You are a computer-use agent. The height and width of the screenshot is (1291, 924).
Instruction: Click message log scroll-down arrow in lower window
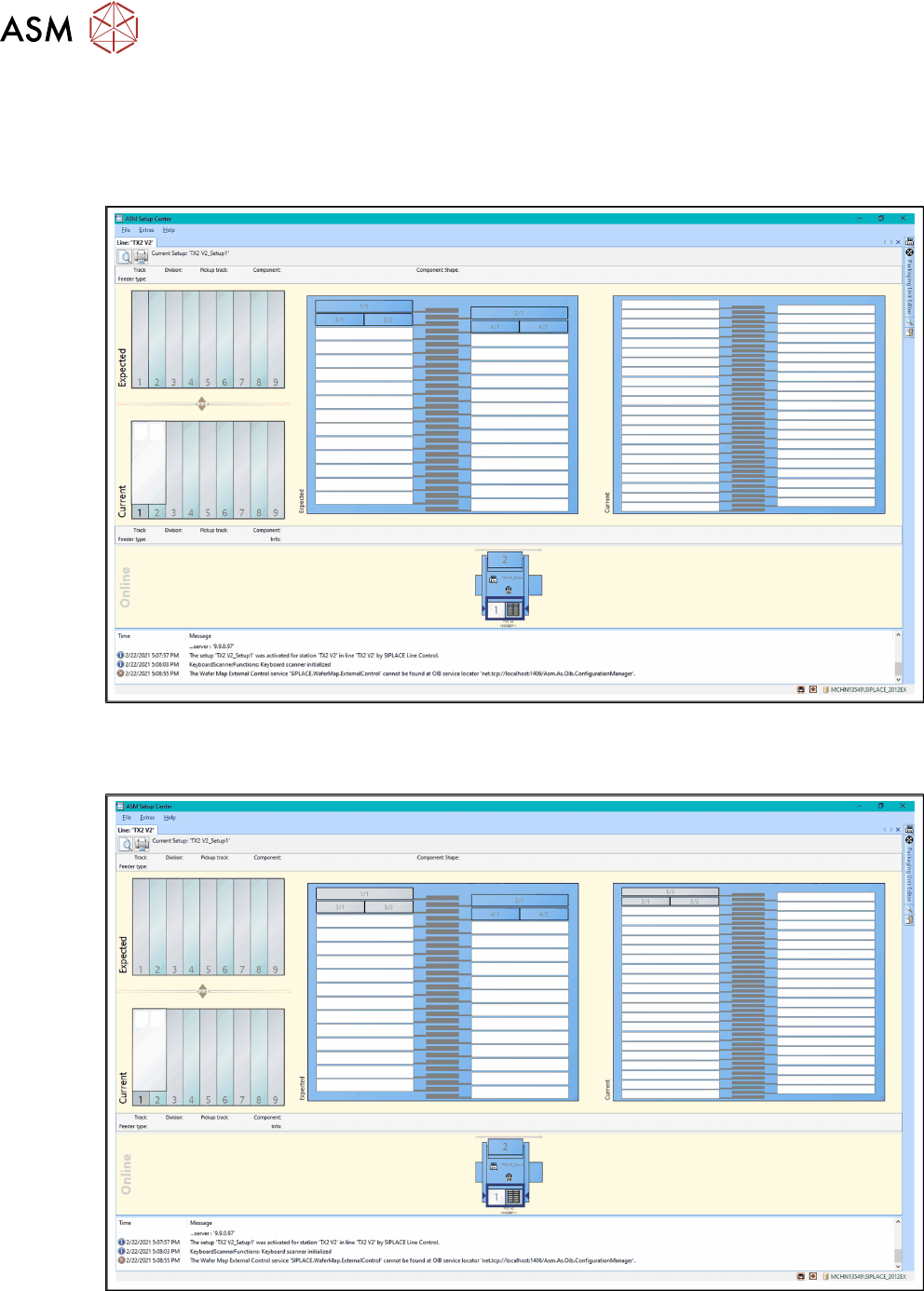tap(898, 1266)
